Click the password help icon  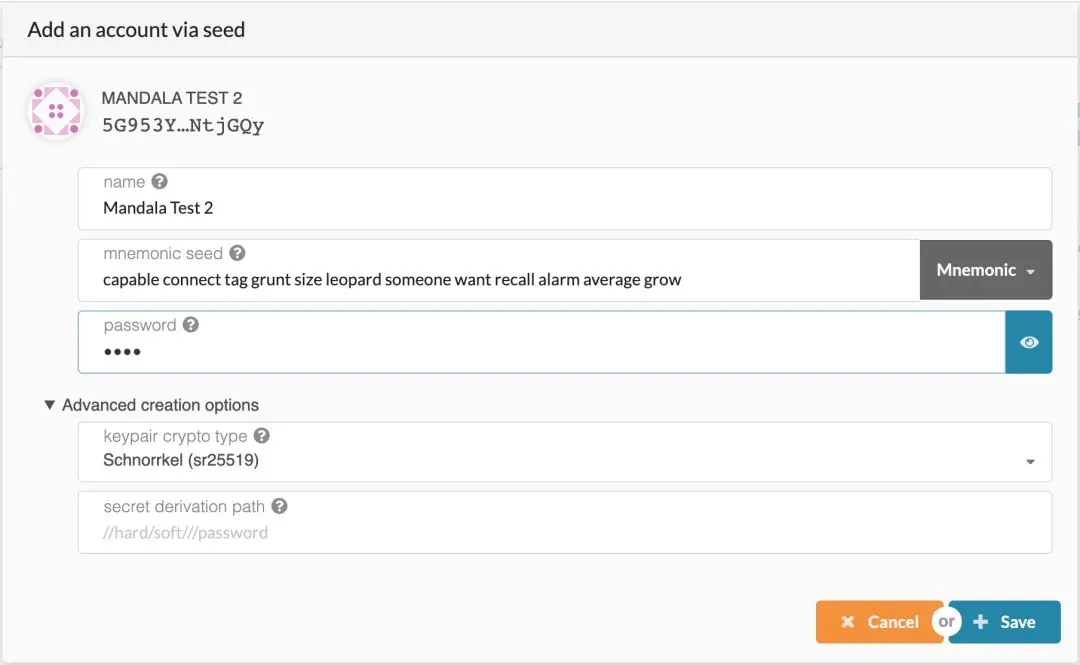190,325
